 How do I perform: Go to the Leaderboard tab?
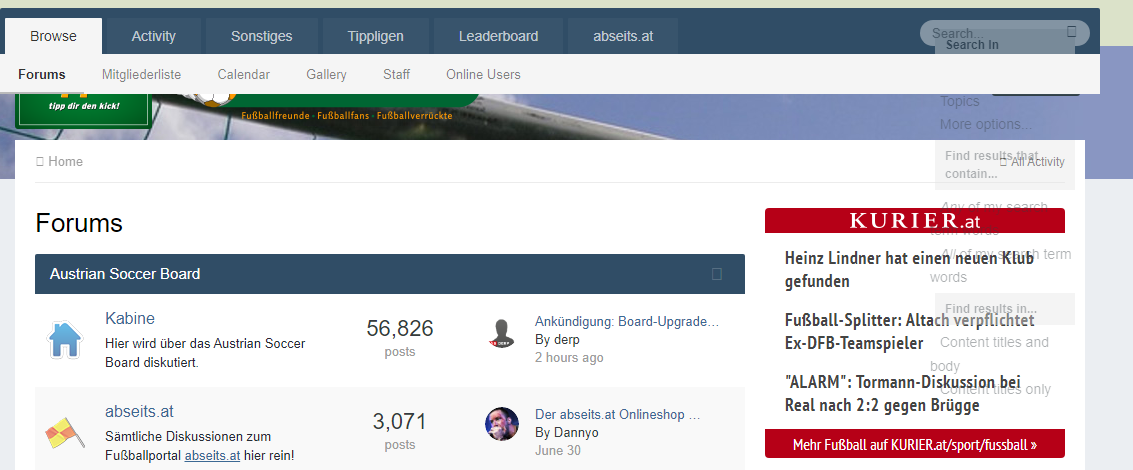point(499,36)
